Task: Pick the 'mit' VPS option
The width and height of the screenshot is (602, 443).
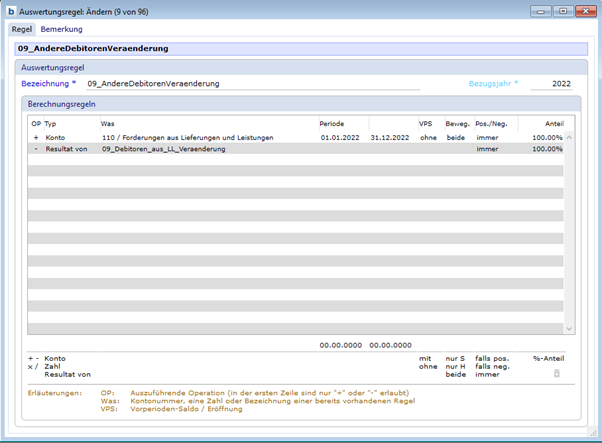Action: pos(426,358)
